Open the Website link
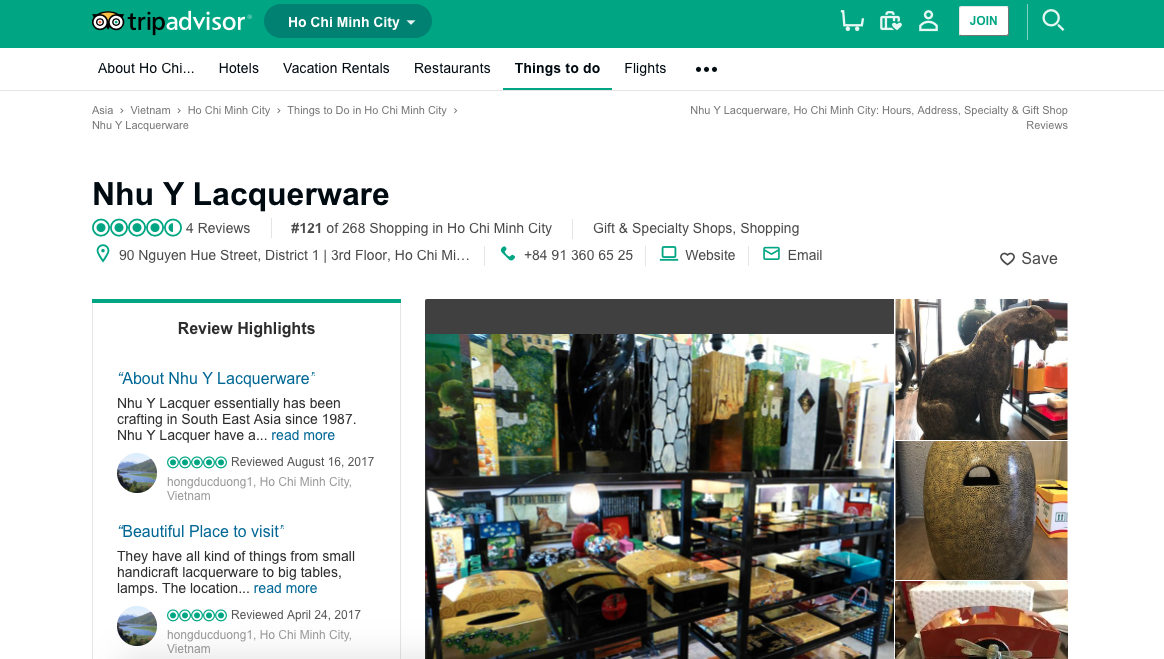Screen dimensions: 1164x659 coord(710,255)
